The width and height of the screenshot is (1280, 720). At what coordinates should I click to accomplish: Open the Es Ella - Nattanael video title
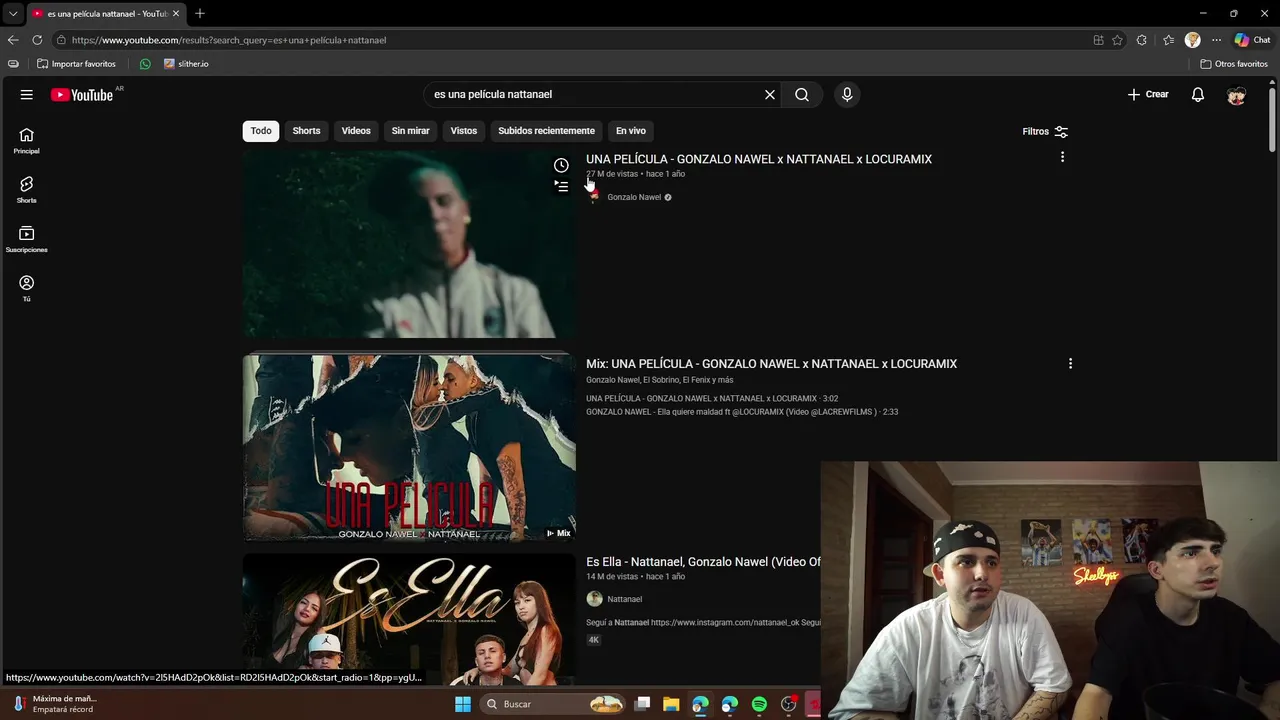[703, 562]
